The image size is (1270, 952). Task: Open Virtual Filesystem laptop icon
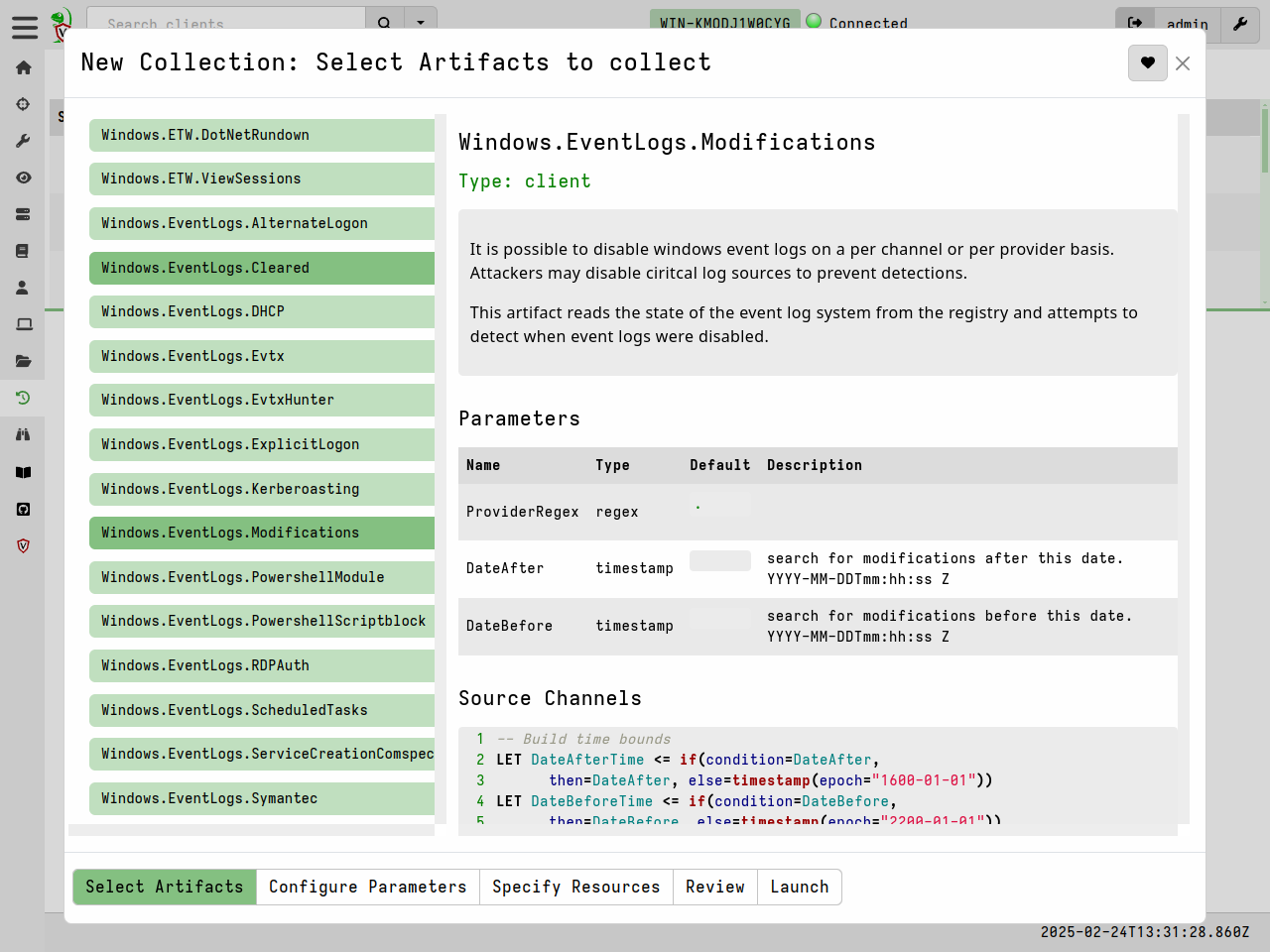point(23,324)
